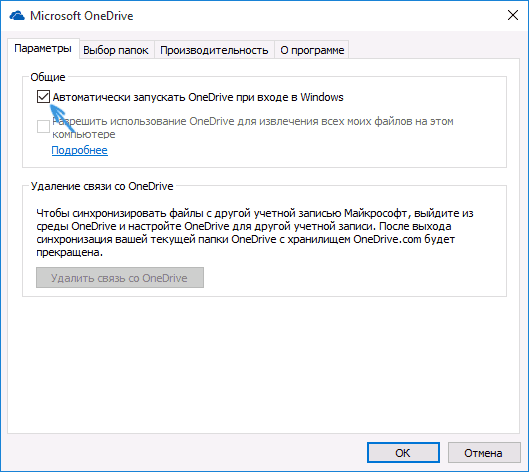This screenshot has height=472, width=529.
Task: Click the Удалить связь со OneDrive button
Action: tap(120, 278)
